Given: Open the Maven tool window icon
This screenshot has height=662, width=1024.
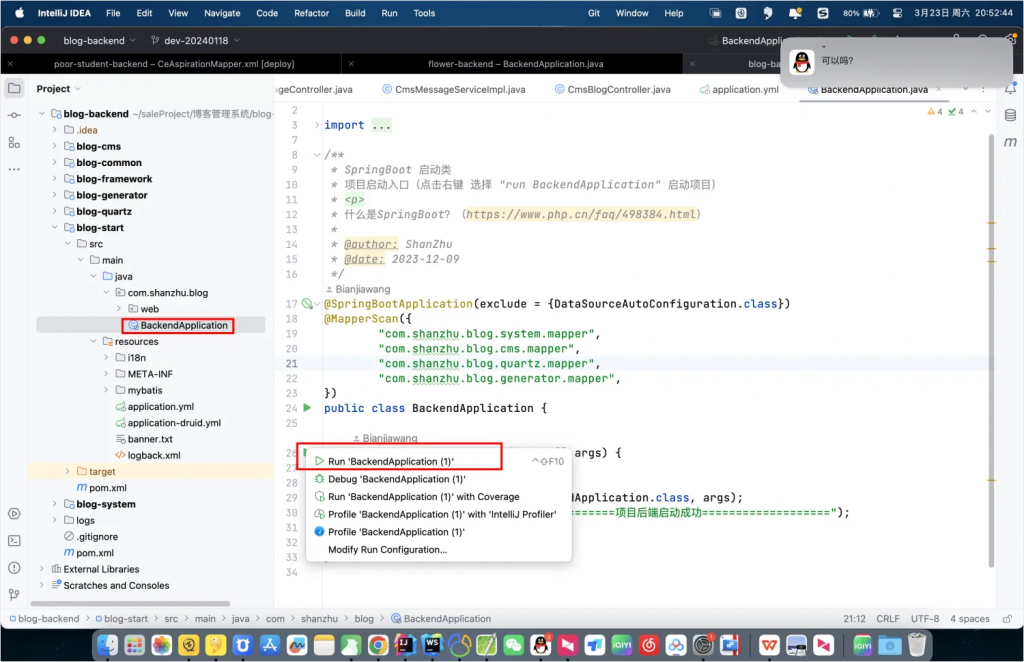Looking at the screenshot, I should 1010,142.
